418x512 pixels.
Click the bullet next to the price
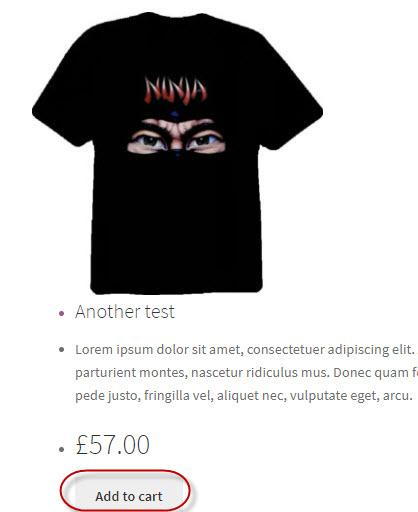61,449
